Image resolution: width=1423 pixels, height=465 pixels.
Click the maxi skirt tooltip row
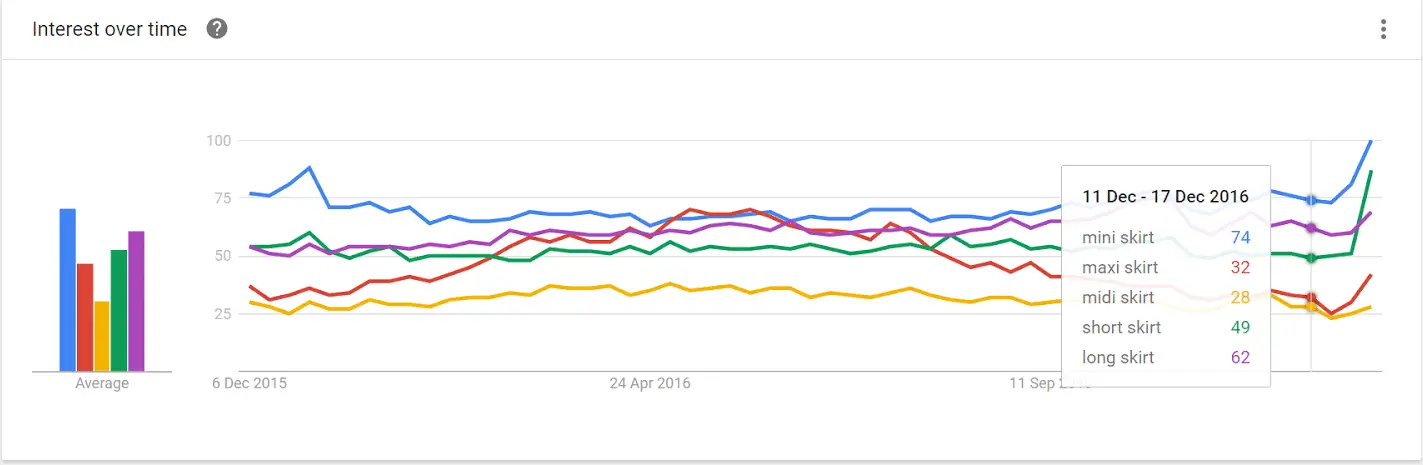1165,267
